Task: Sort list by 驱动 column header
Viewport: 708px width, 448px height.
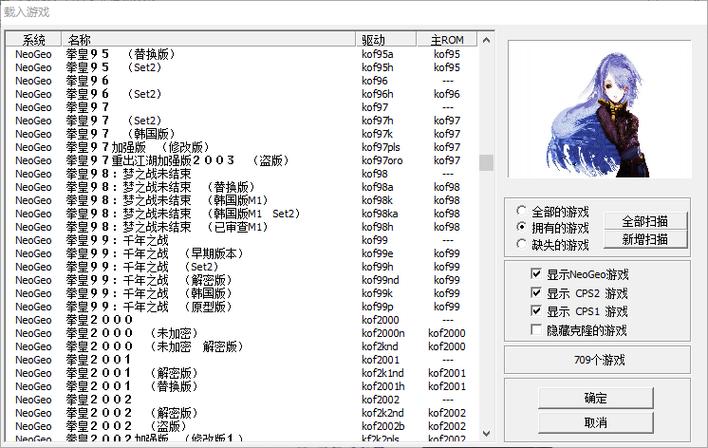Action: 387,39
